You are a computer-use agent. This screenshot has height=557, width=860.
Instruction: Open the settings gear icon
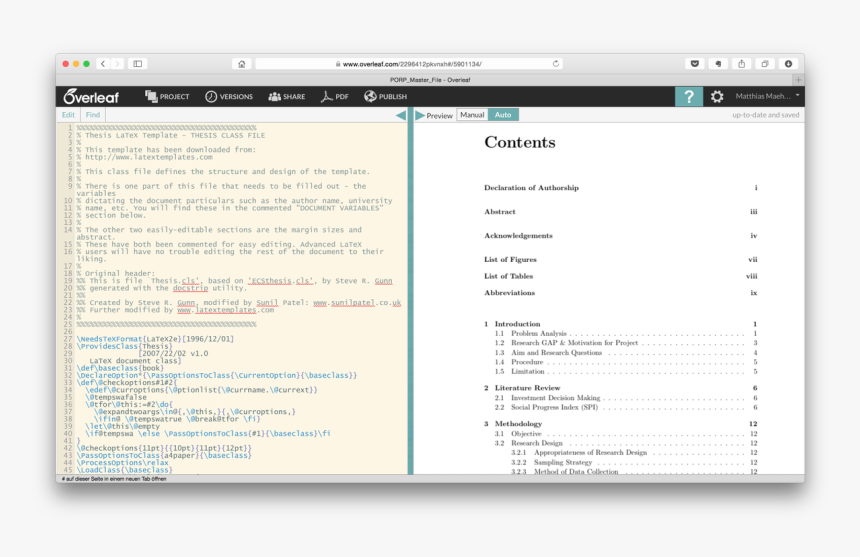[717, 96]
